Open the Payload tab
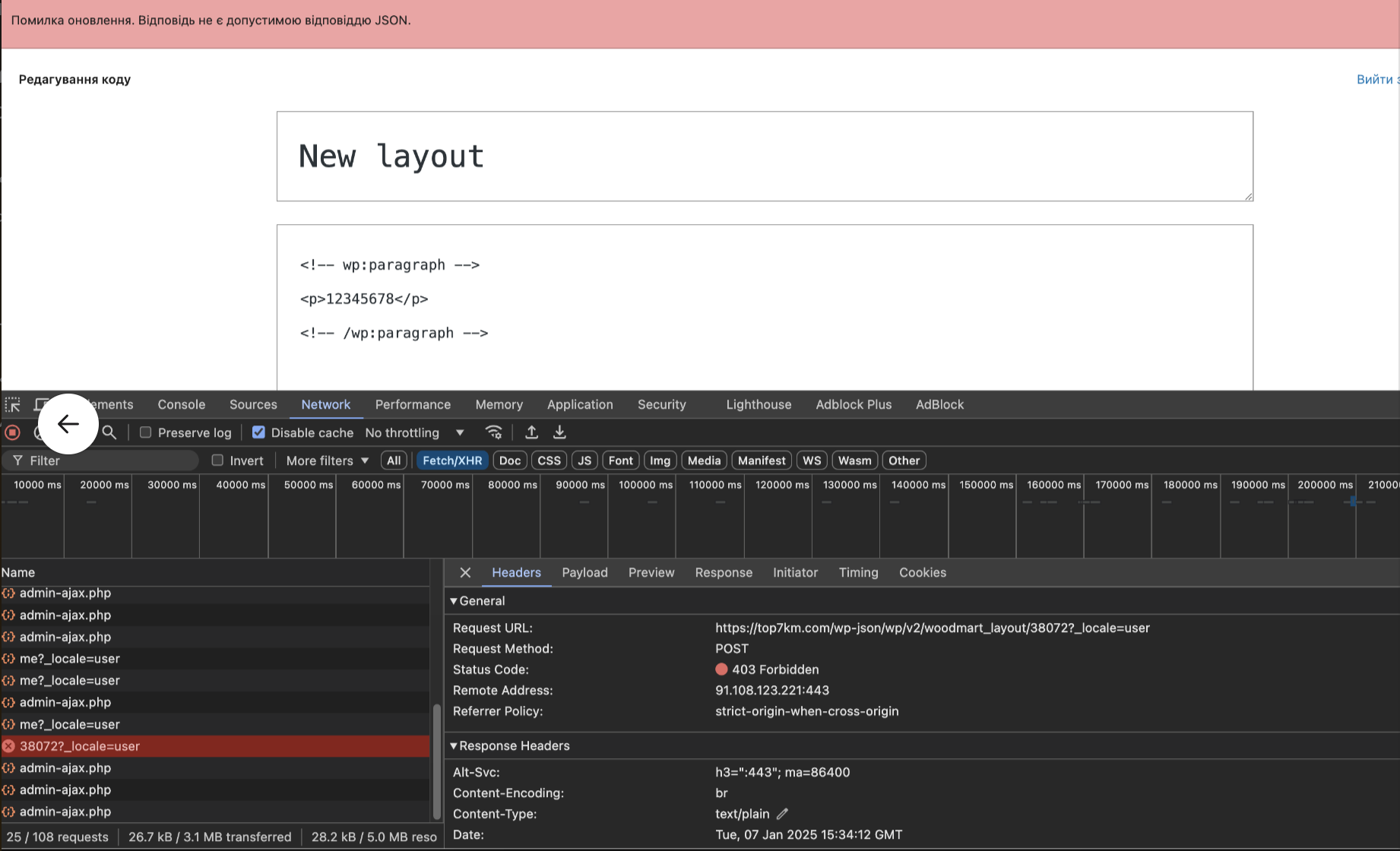Screen dimensions: 1400x851 coord(584,573)
